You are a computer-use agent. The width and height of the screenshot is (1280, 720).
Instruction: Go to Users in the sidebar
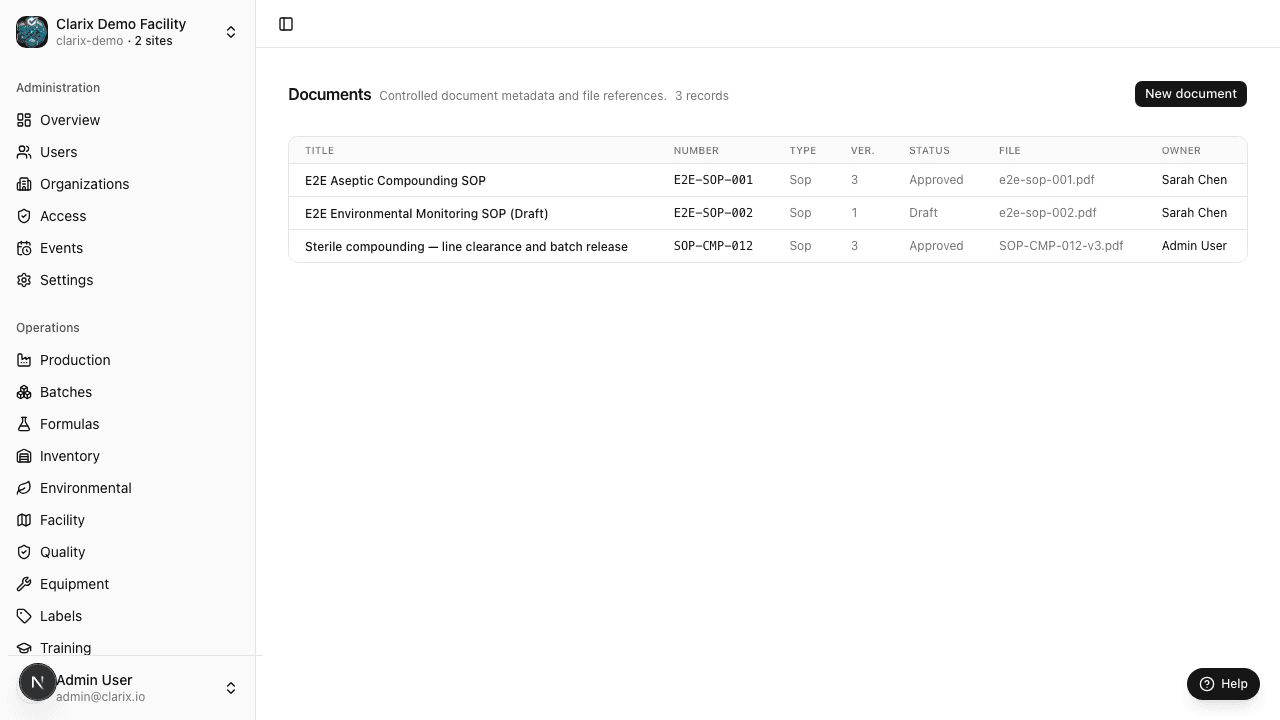point(128,152)
